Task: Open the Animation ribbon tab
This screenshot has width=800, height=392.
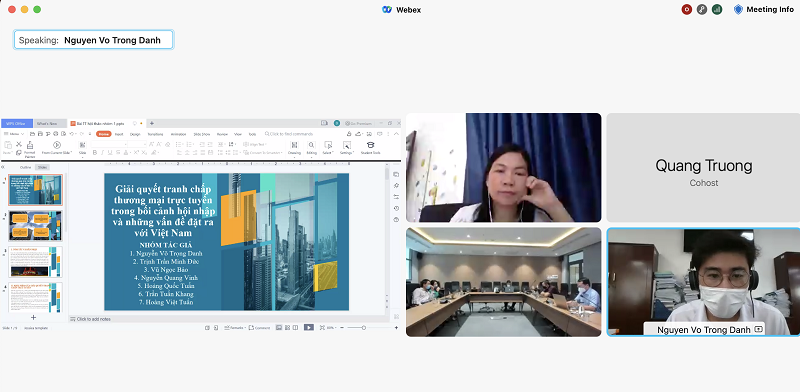Action: [x=179, y=134]
